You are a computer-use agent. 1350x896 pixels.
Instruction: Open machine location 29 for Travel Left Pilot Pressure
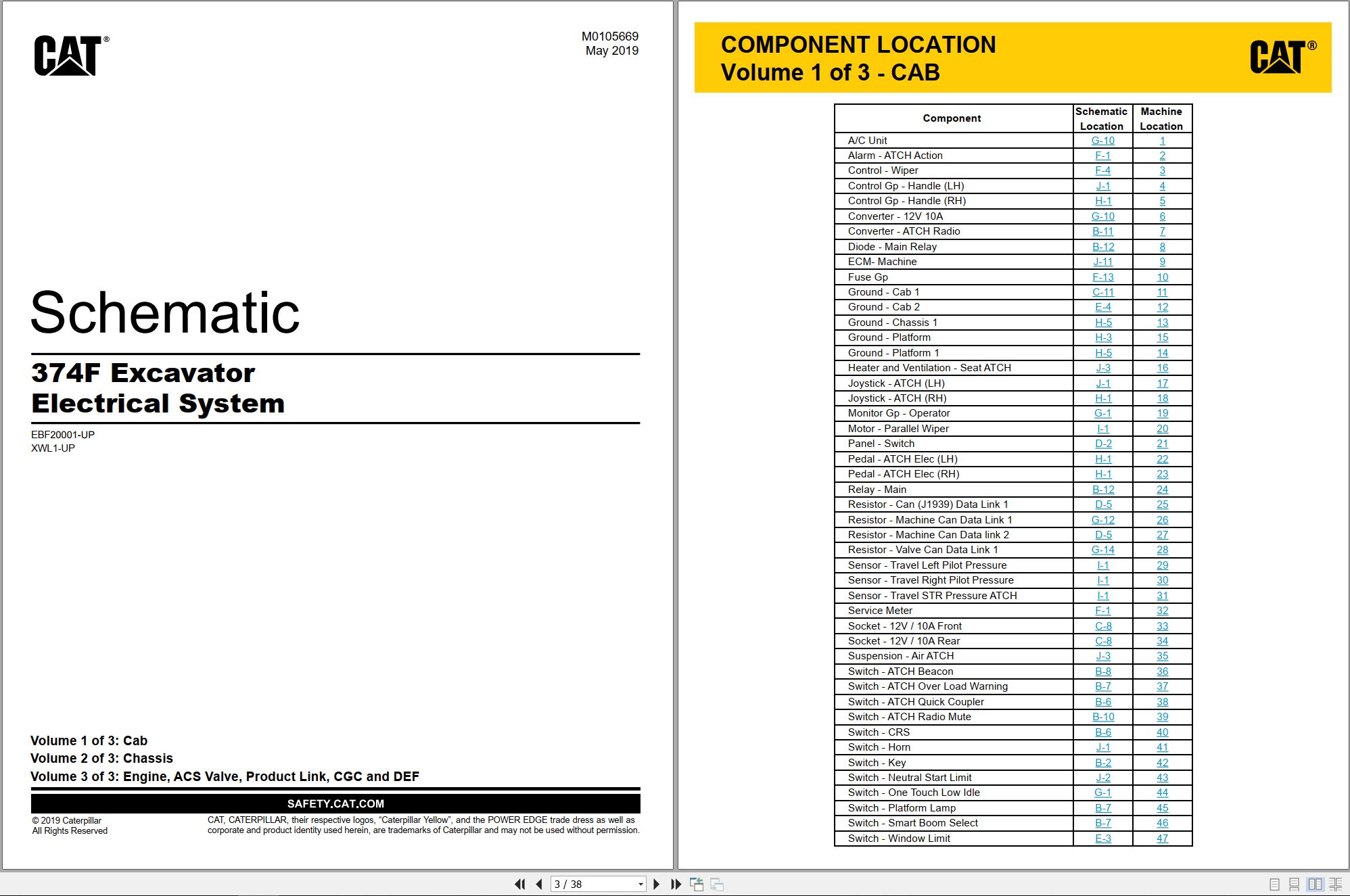[1163, 565]
